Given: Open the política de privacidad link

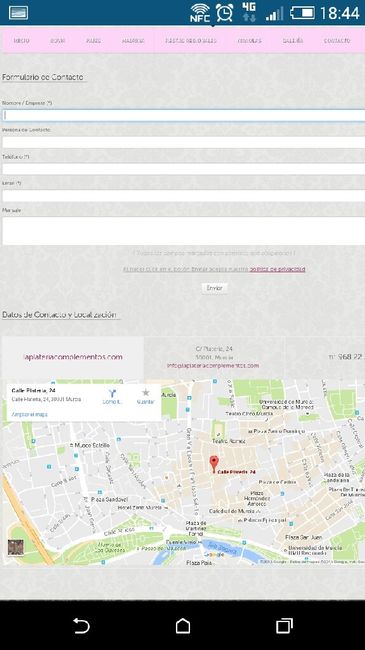Looking at the screenshot, I should click(277, 269).
